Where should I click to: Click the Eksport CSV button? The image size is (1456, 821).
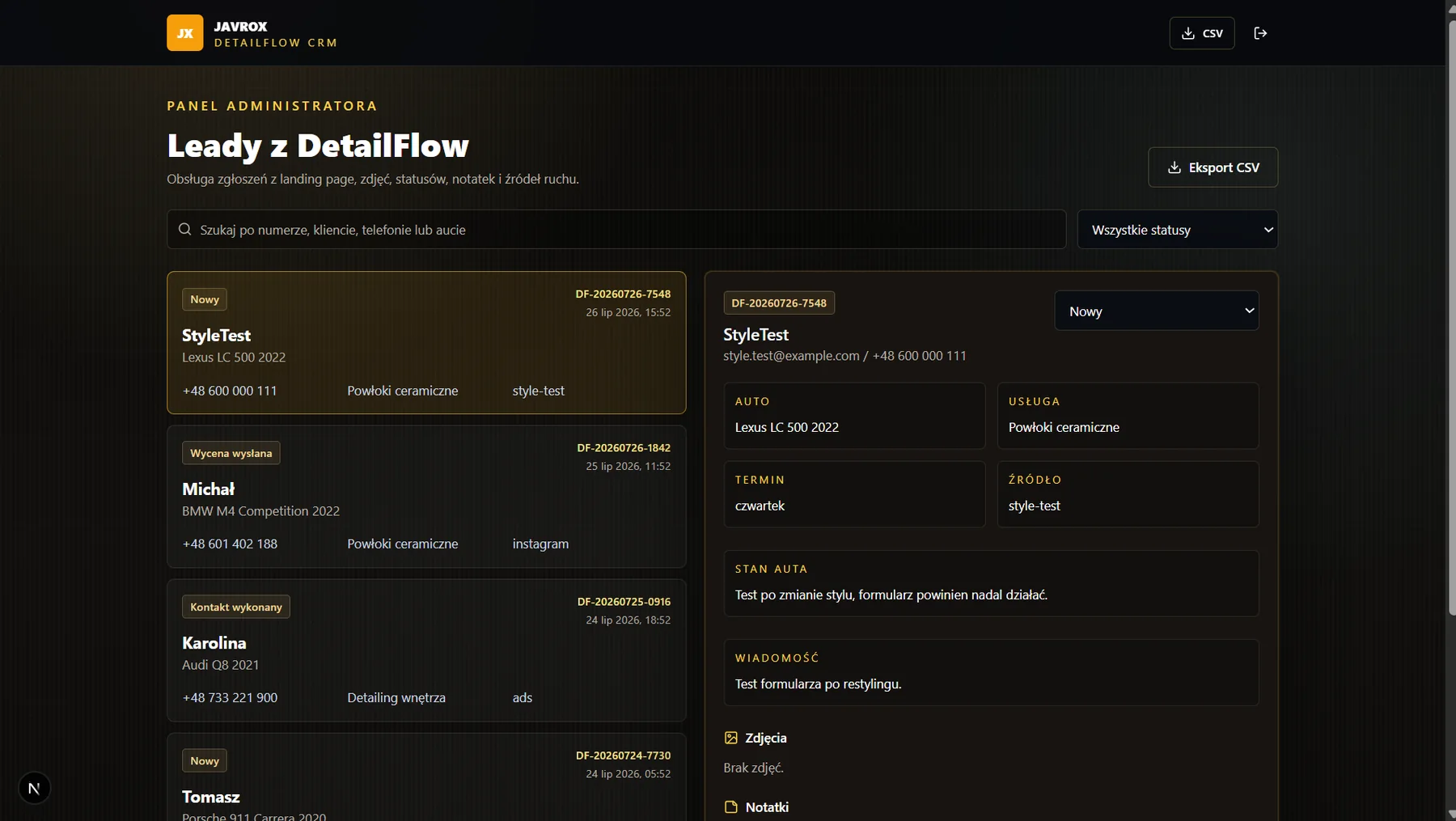[1213, 167]
